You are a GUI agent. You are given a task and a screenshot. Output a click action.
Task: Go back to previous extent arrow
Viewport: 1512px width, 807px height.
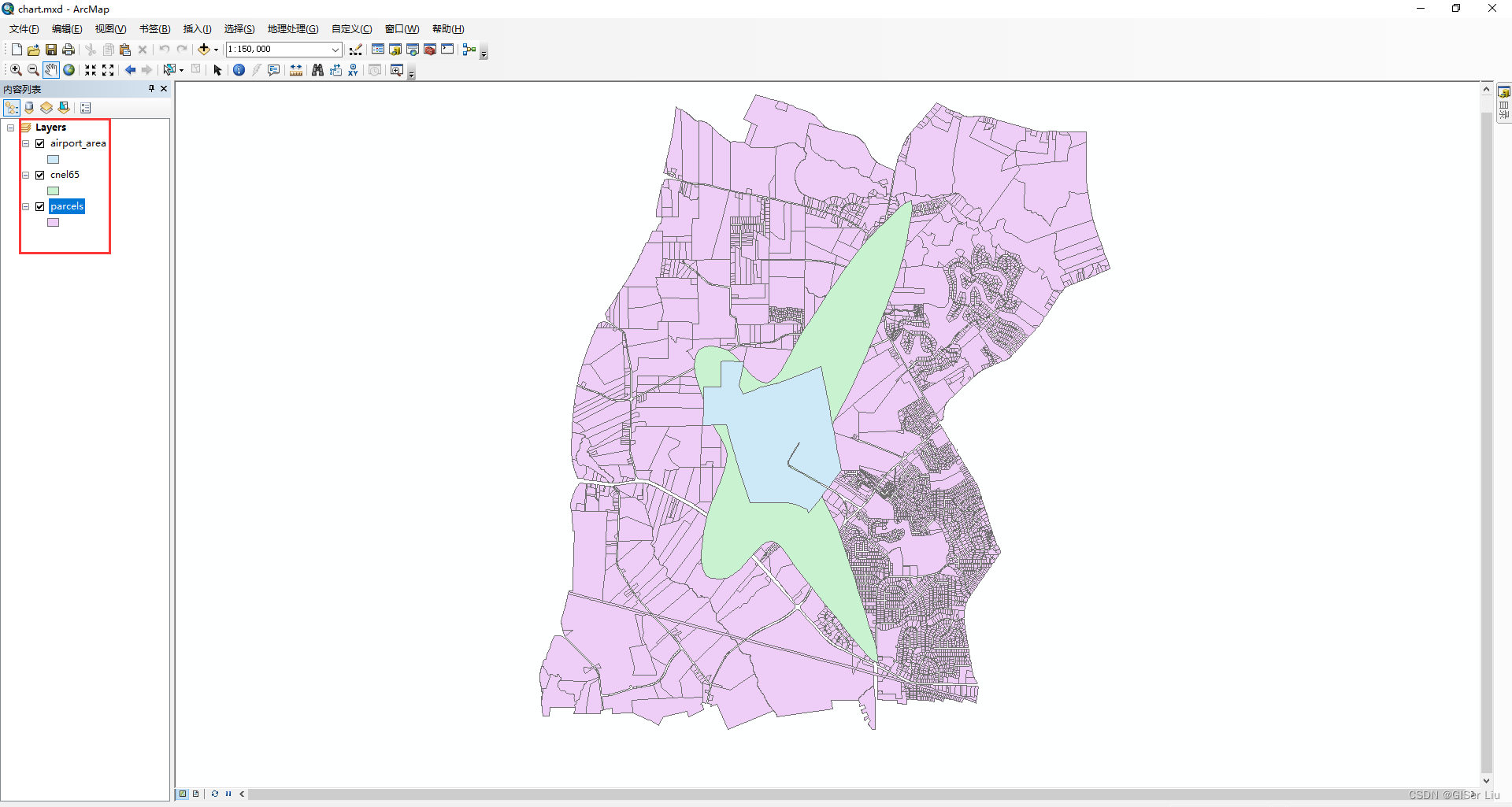pyautogui.click(x=130, y=70)
